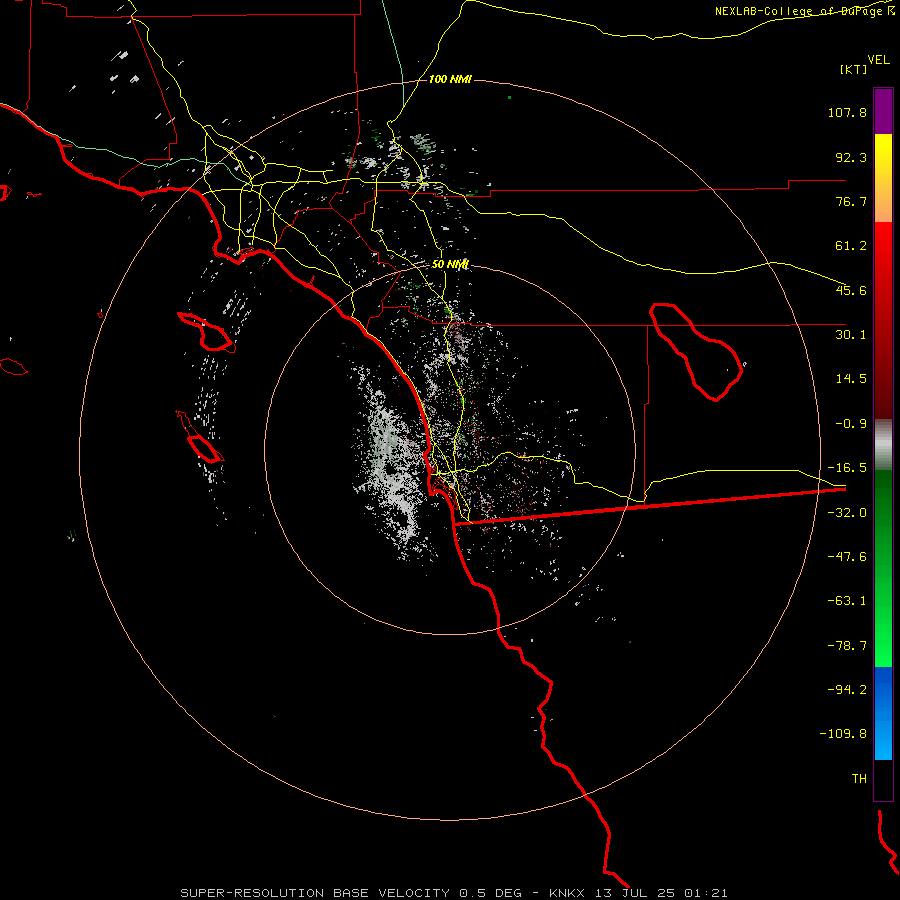Select the 92.3 legend value
The image size is (900, 900).
tap(851, 157)
